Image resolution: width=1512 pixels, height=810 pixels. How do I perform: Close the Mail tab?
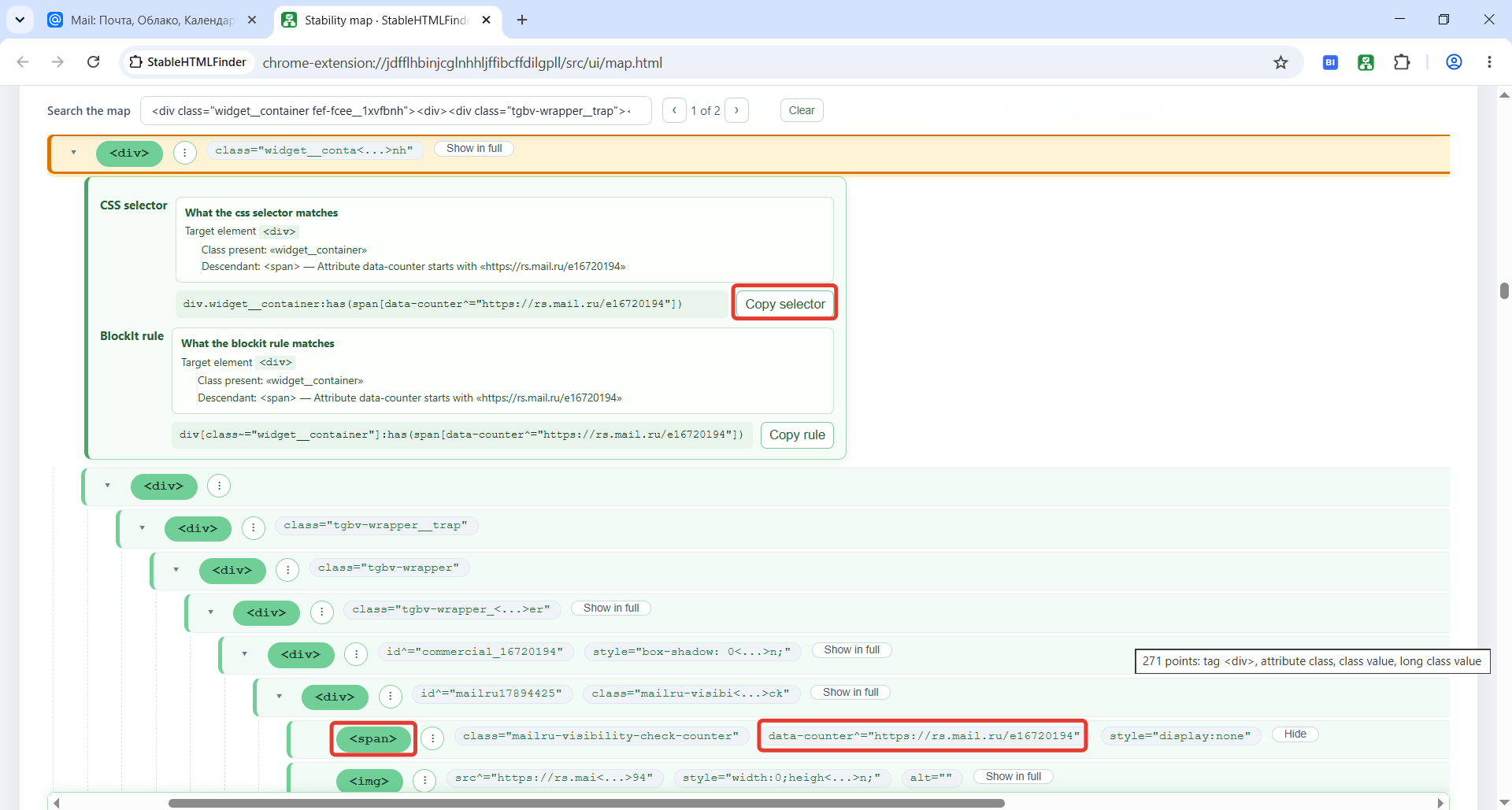pyautogui.click(x=252, y=20)
